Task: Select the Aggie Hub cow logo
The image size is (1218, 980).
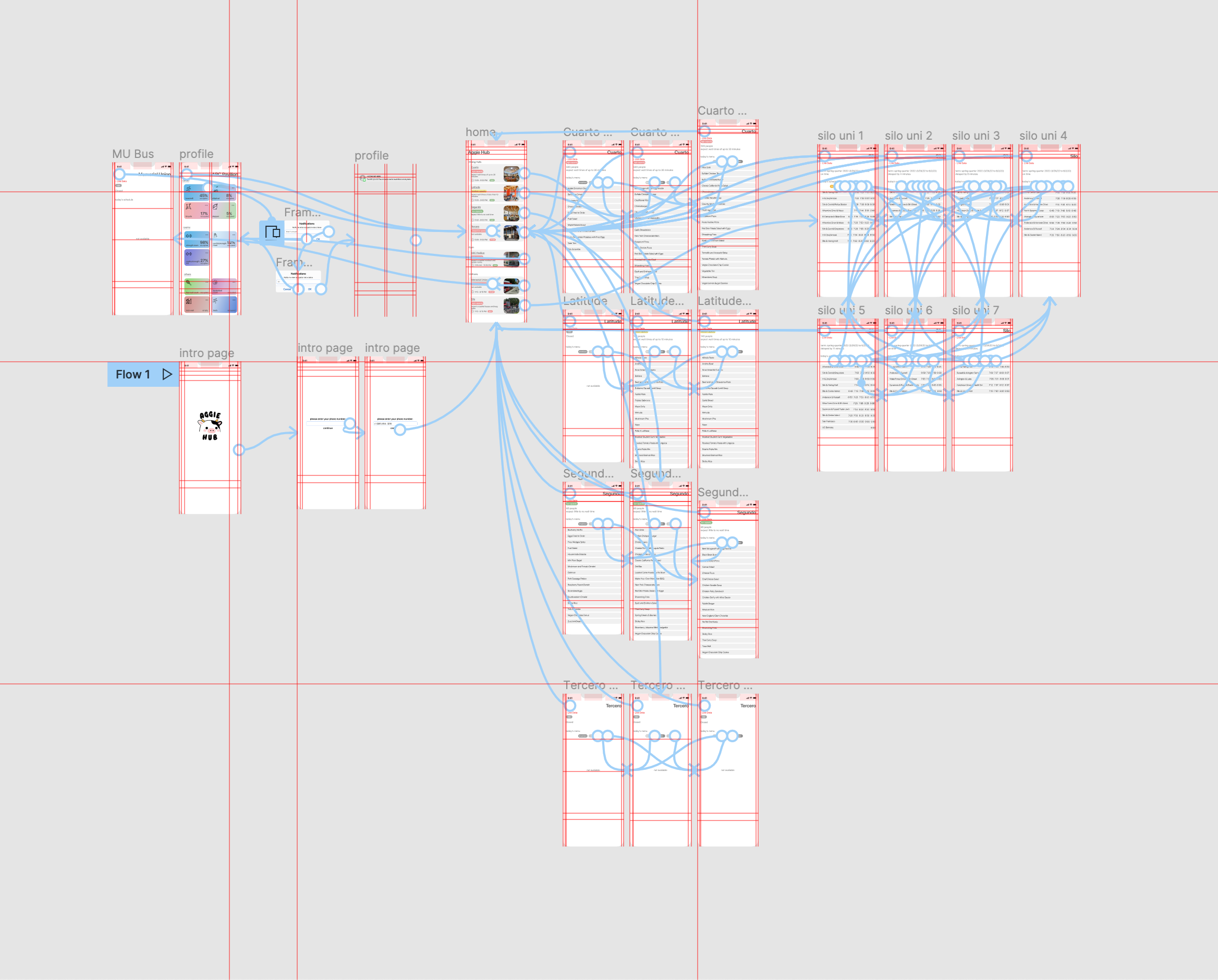Action: 210,425
